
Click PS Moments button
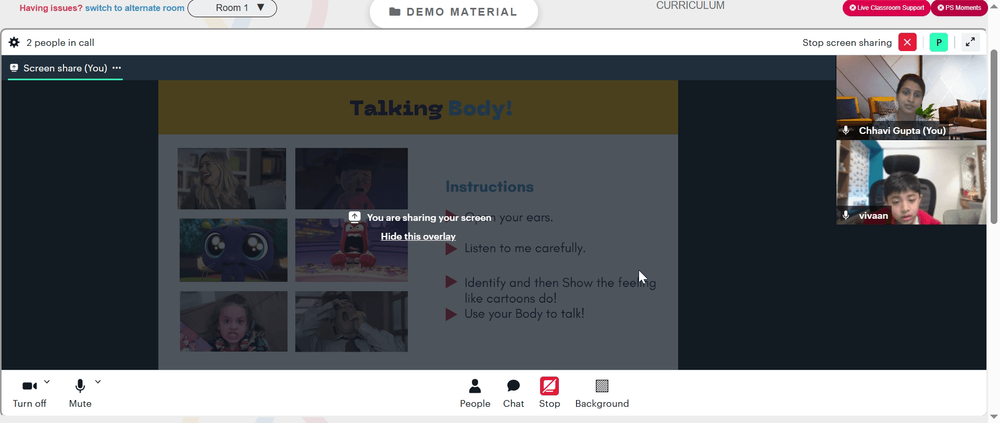[x=959, y=8]
